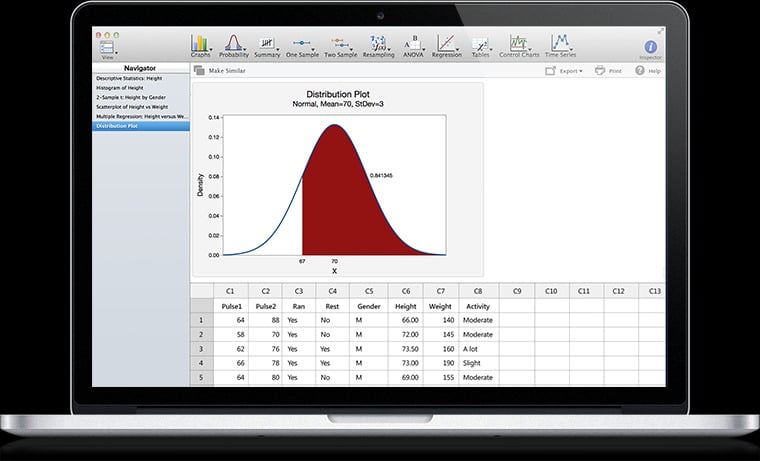
Task: Click Pulse1 cell with value 58
Action: [x=231, y=334]
